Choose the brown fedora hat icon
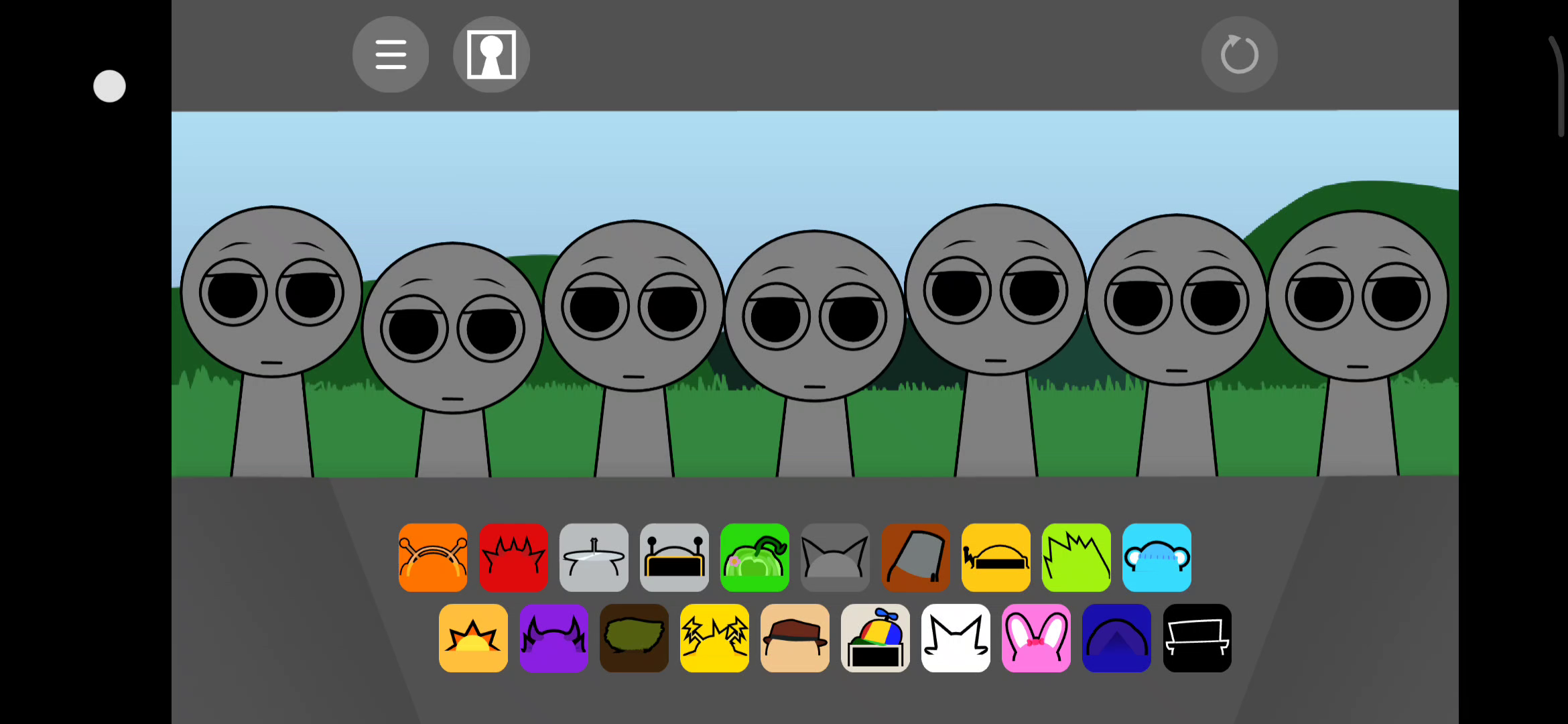 [x=795, y=638]
